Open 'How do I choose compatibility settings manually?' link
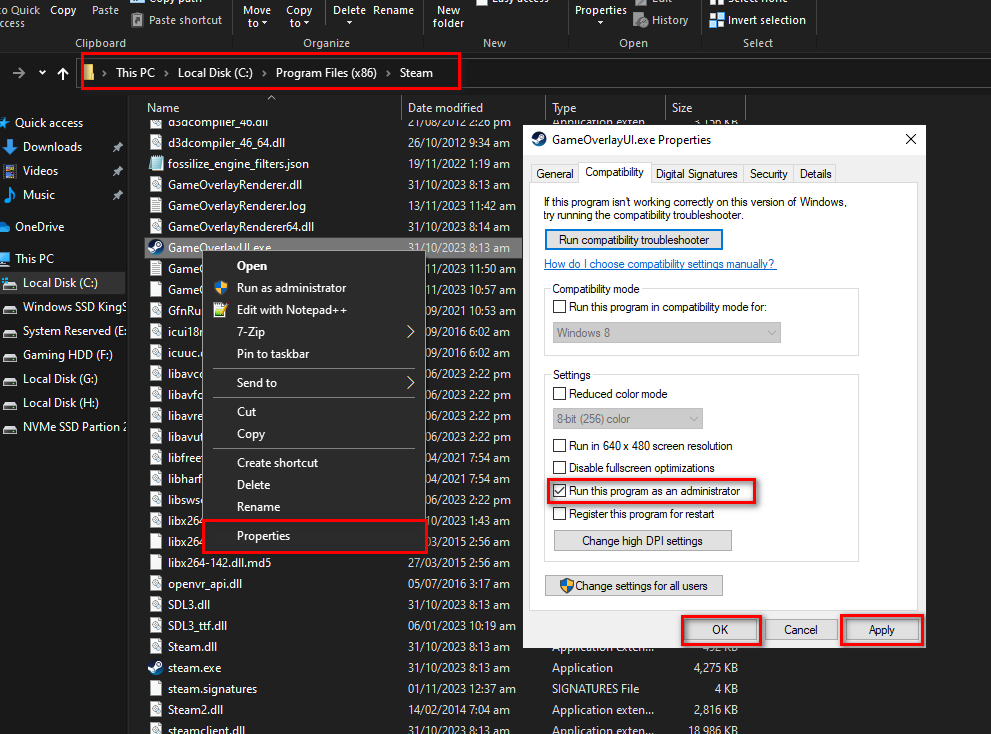Screen dimensions: 991x734 tap(659, 264)
